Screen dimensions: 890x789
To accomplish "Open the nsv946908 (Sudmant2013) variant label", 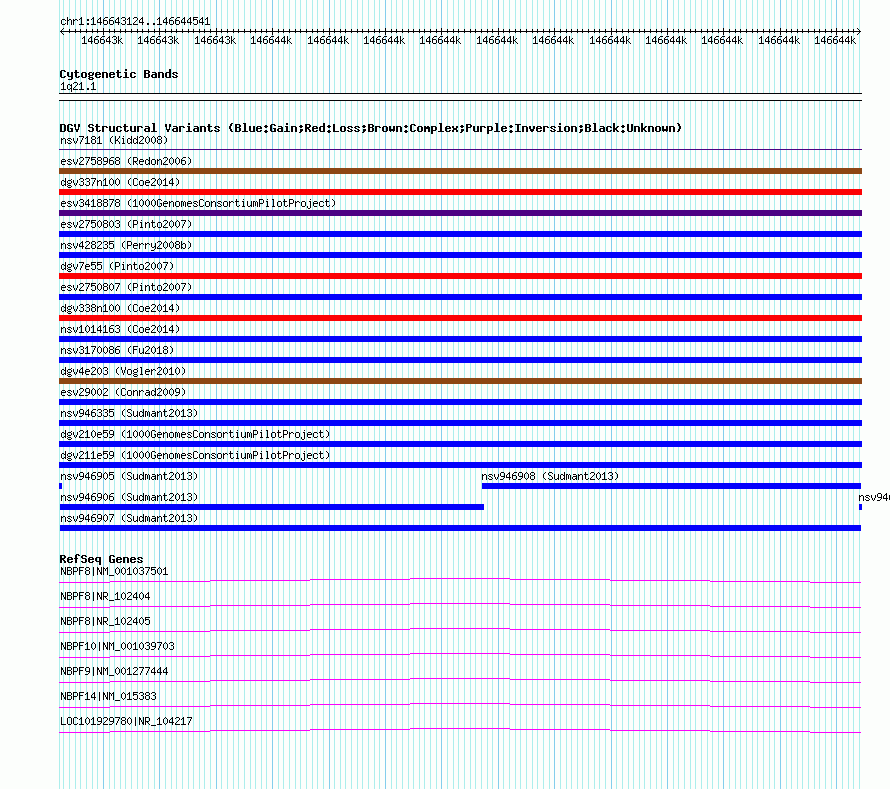I will pyautogui.click(x=550, y=476).
